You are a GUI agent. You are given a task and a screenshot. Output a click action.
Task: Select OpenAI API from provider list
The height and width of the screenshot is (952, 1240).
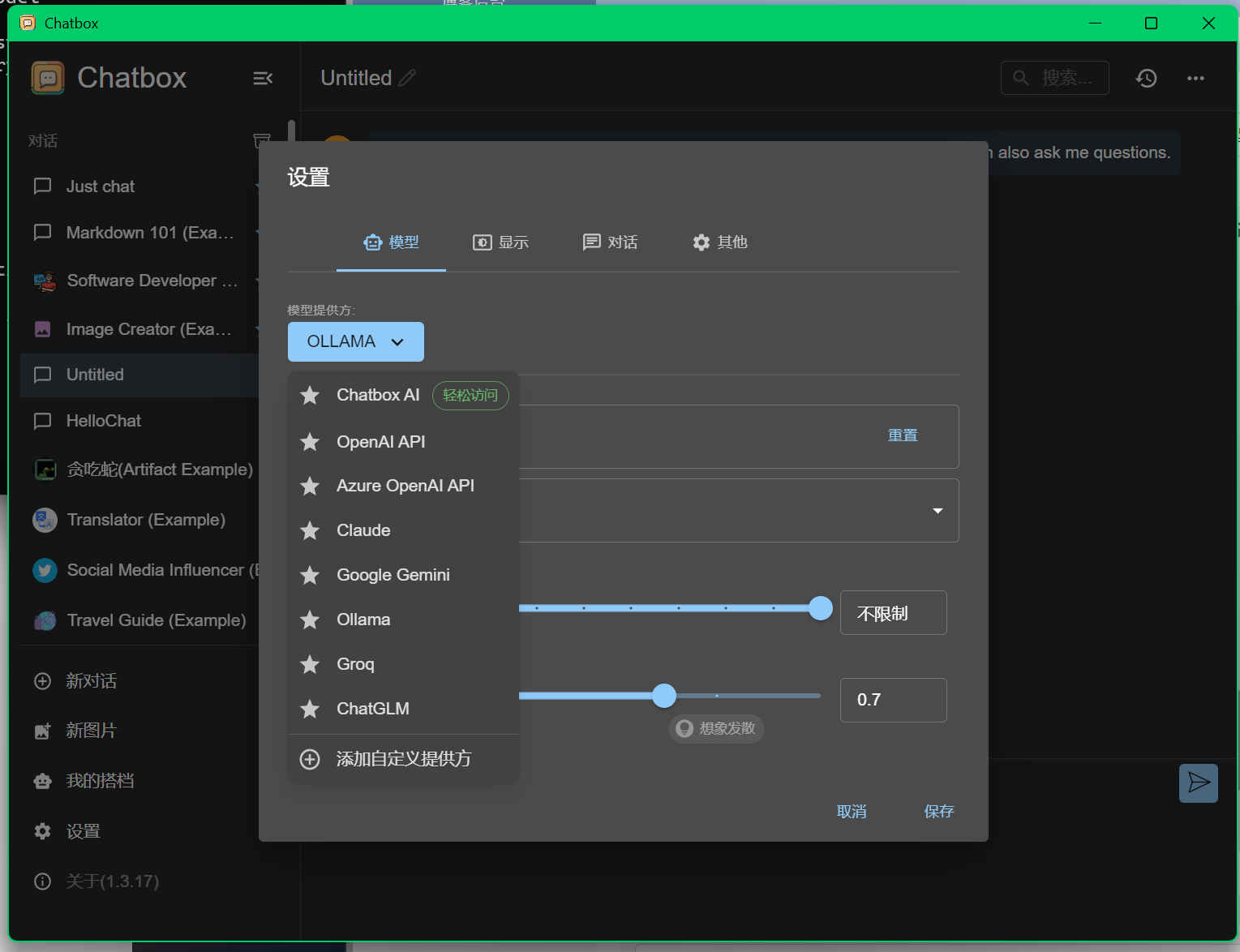point(403,442)
